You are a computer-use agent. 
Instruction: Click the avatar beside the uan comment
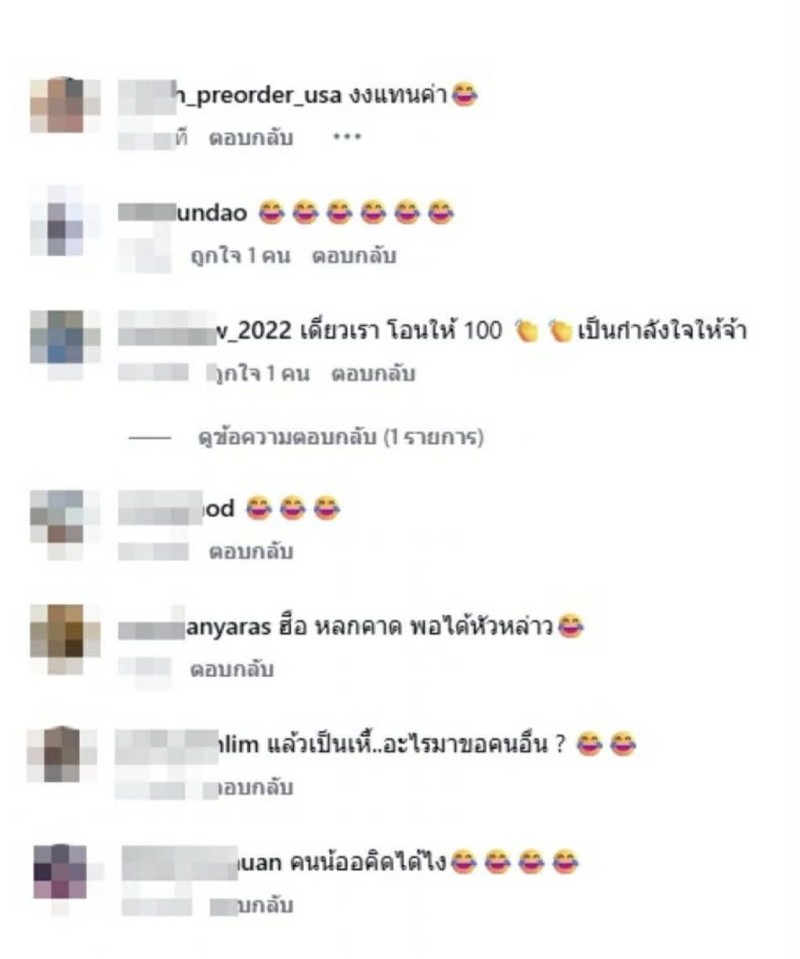click(x=61, y=873)
